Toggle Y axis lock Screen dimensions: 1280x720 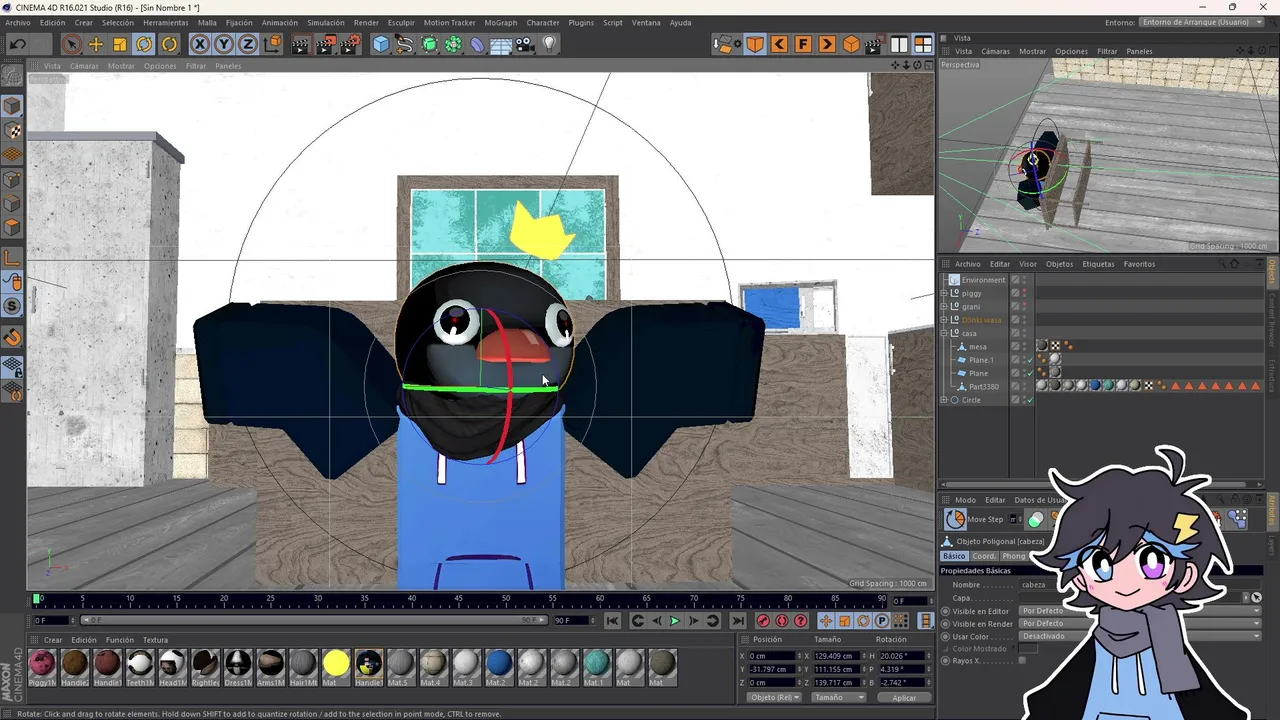click(224, 44)
